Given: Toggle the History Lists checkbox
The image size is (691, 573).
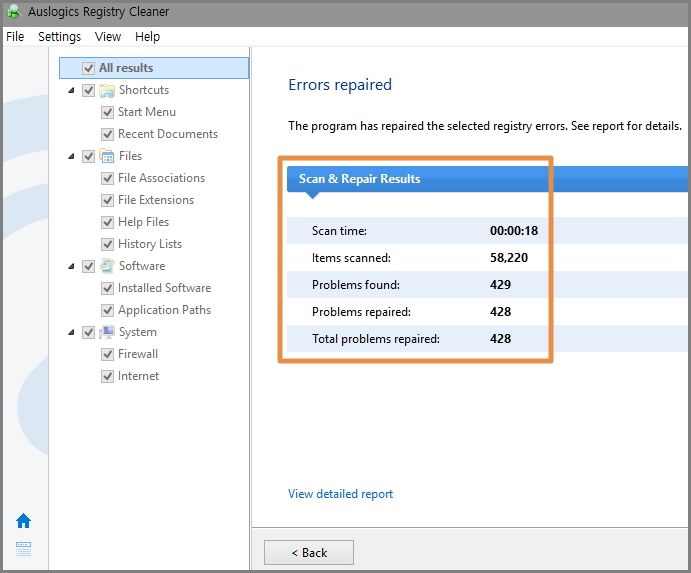Looking at the screenshot, I should 107,244.
